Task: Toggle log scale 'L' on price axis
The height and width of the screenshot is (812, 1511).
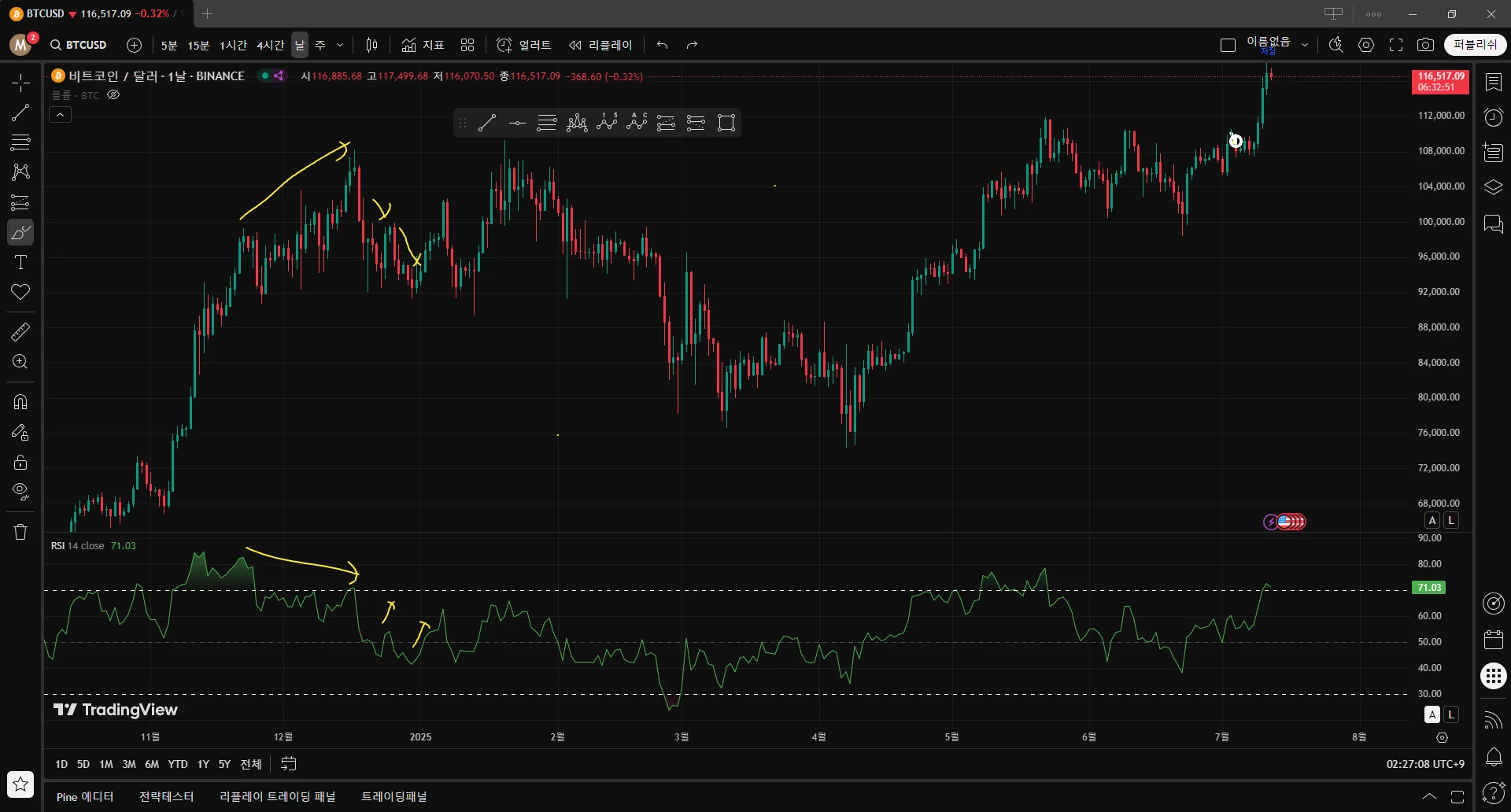Action: pyautogui.click(x=1451, y=520)
